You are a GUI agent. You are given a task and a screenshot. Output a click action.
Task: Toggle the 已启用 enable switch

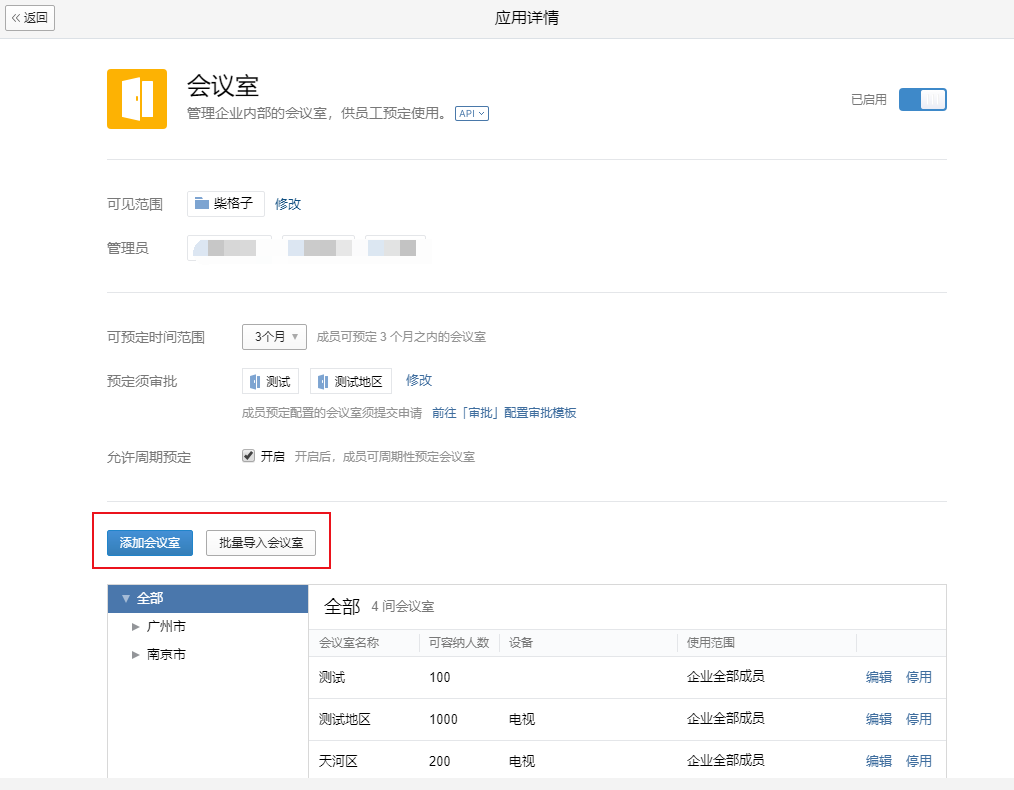click(x=922, y=100)
